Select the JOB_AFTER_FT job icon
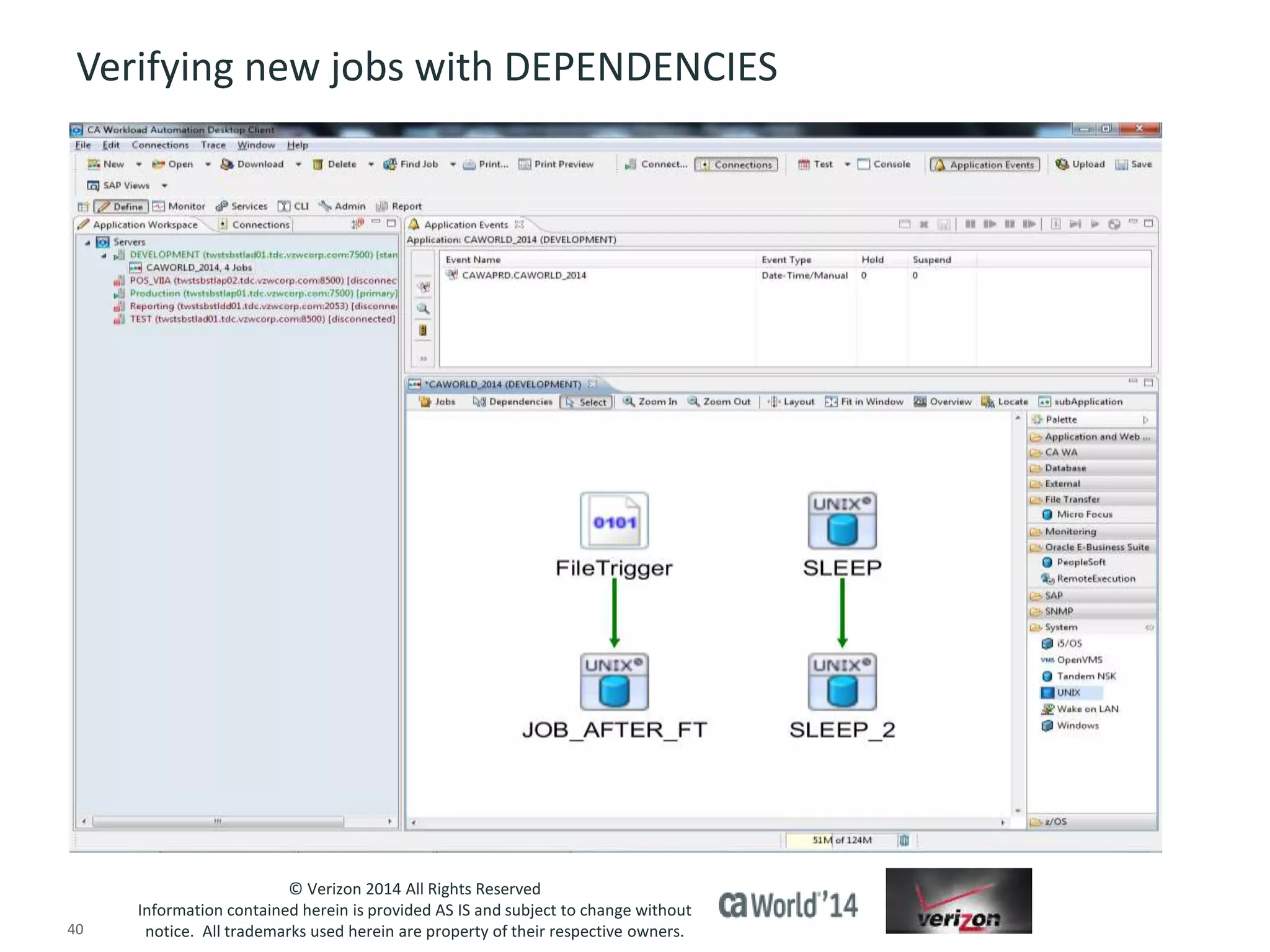Viewport: 1270px width, 952px height. coord(614,682)
